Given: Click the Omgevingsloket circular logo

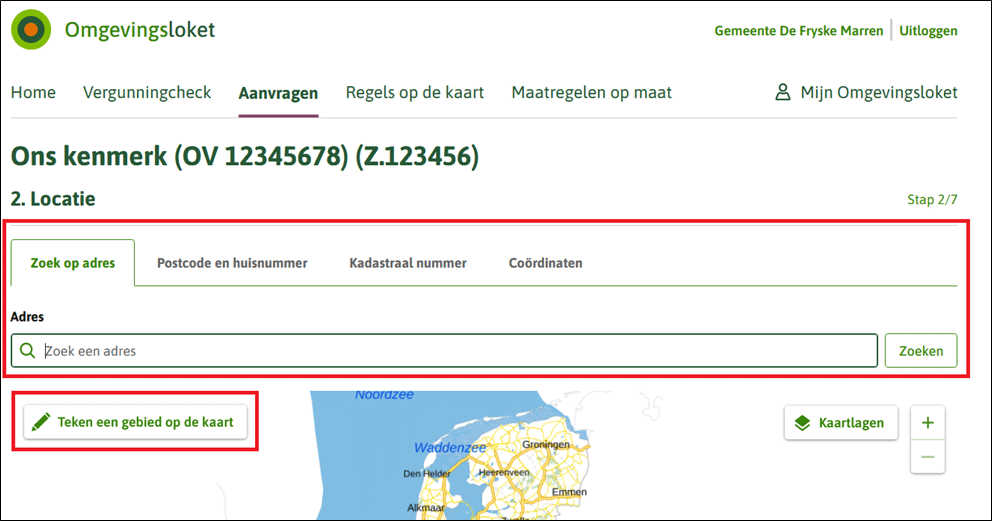Looking at the screenshot, I should click(x=31, y=30).
